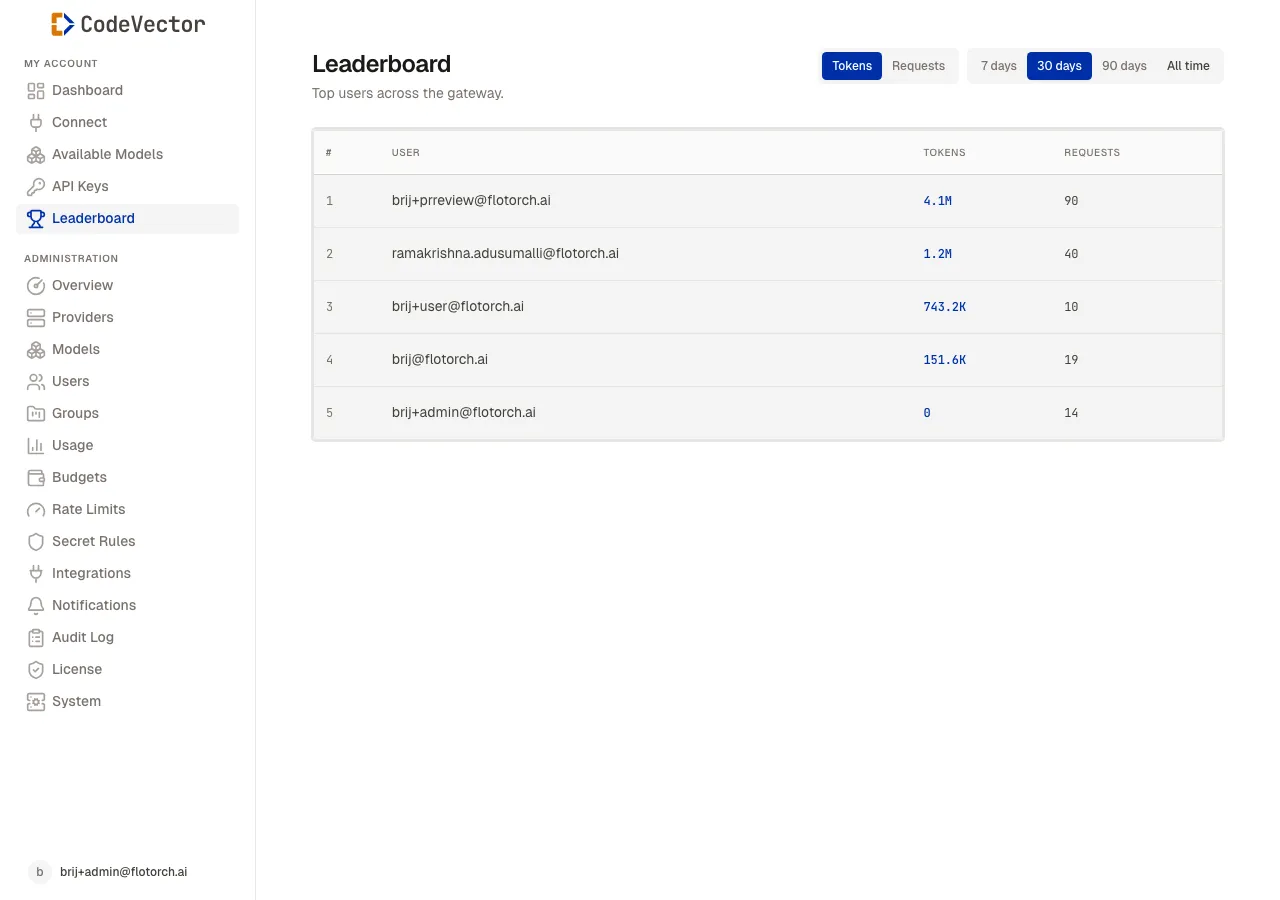Select brij+user@flotorch.ai in the table
The image size is (1280, 900).
tap(458, 307)
